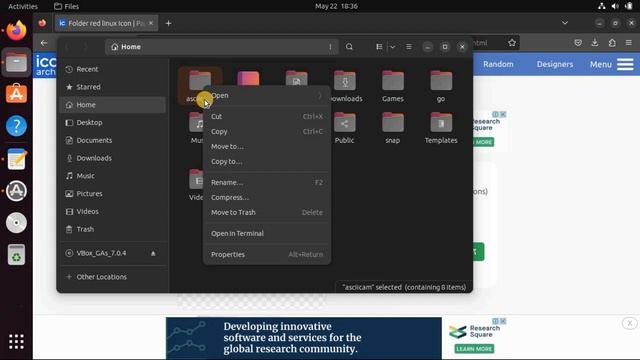Open Help from Ubuntu dock
The width and height of the screenshot is (640, 360).
click(x=16, y=126)
